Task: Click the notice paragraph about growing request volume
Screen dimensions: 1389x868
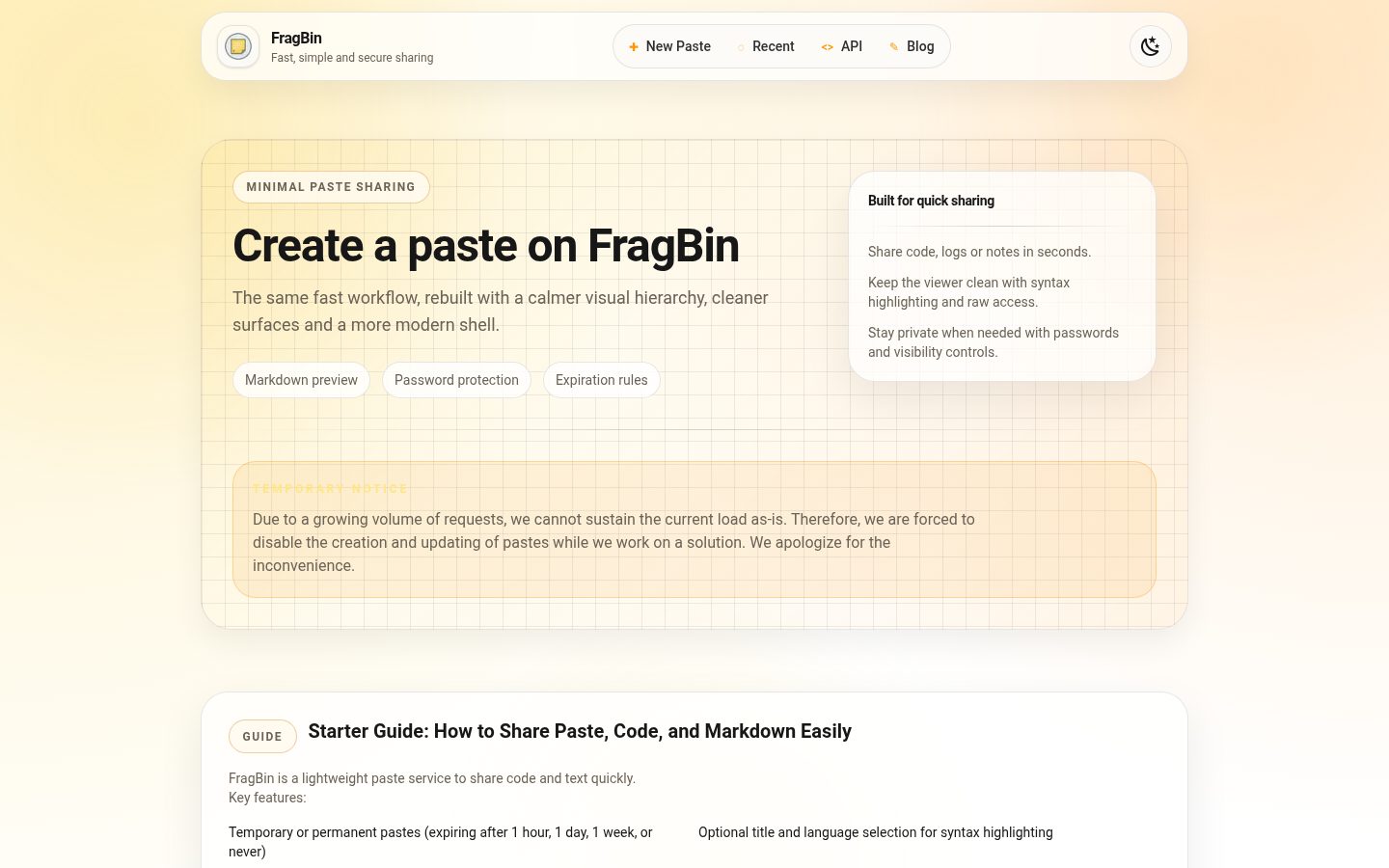Action: coord(613,542)
